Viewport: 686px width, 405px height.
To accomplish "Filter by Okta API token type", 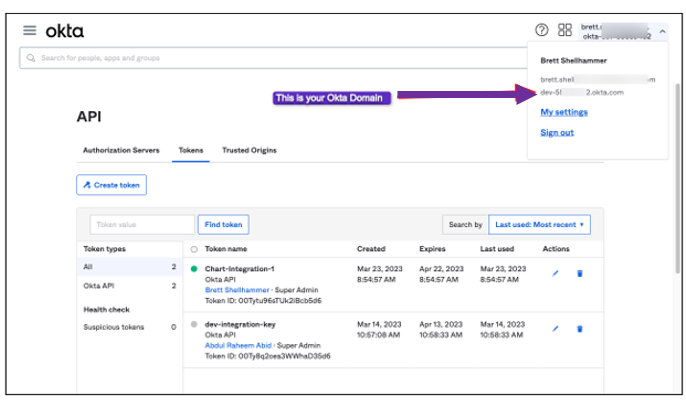I will 130,286.
